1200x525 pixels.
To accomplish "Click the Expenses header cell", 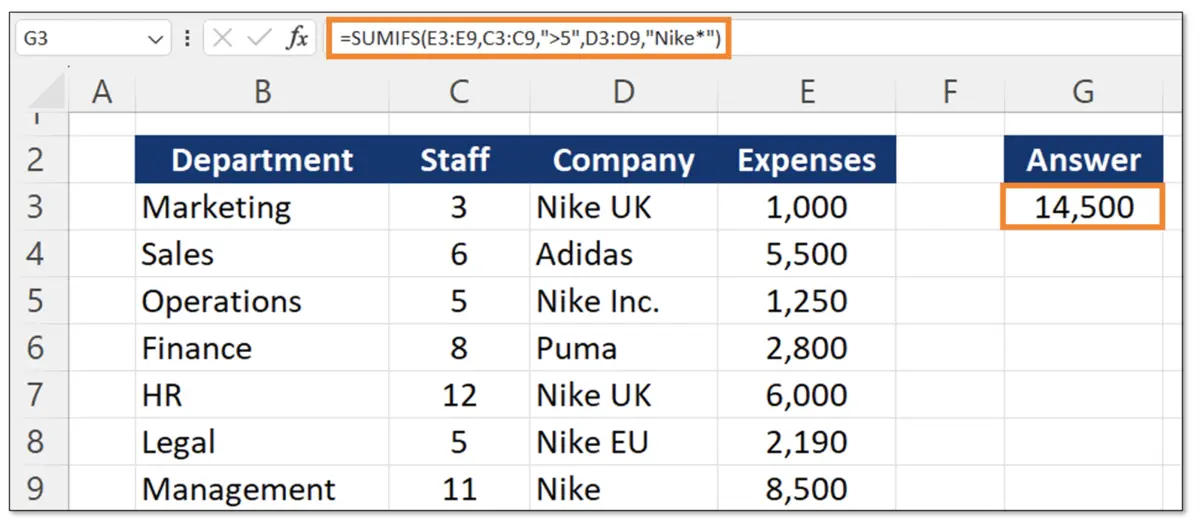I will tap(807, 160).
